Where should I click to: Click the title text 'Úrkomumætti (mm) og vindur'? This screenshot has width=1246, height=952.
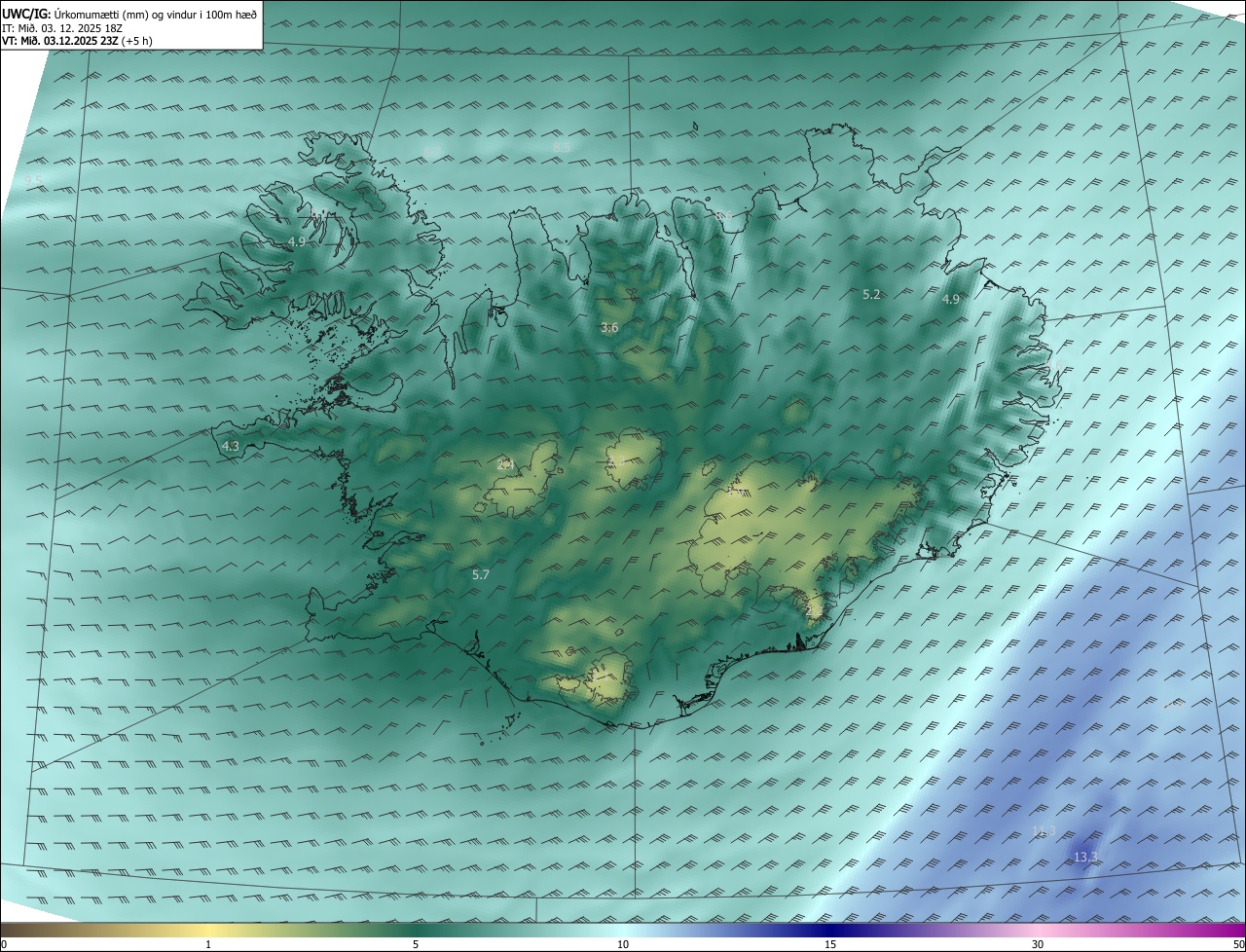point(125,15)
